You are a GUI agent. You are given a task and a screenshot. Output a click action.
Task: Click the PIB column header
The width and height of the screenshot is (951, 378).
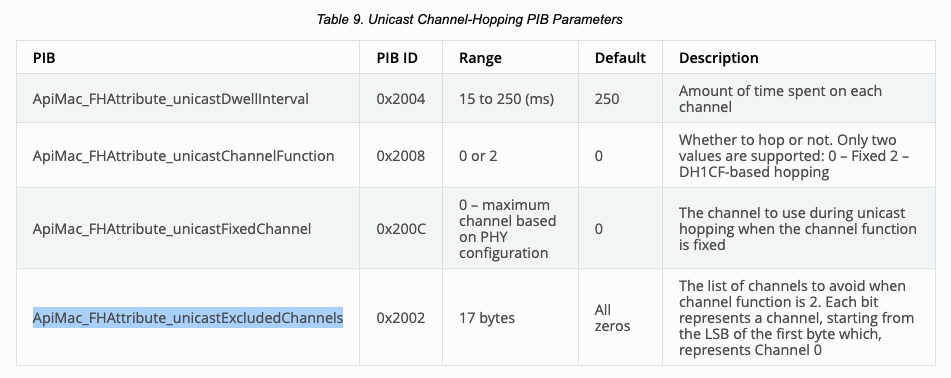tap(44, 58)
